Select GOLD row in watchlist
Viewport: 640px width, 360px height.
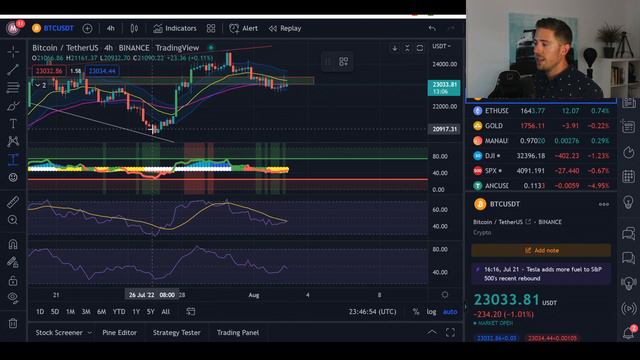[x=541, y=126]
